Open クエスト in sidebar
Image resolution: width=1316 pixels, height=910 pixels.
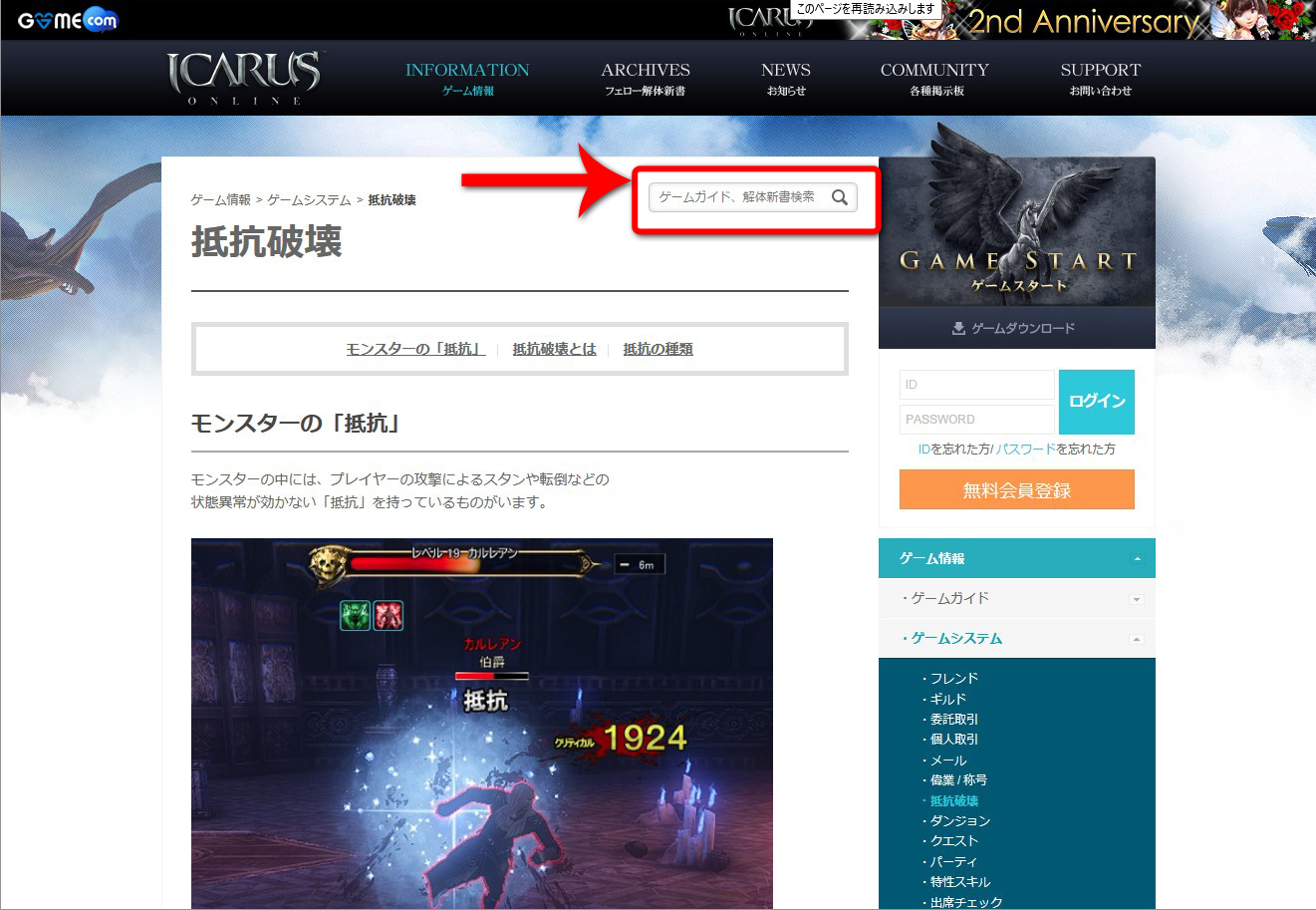(x=954, y=841)
